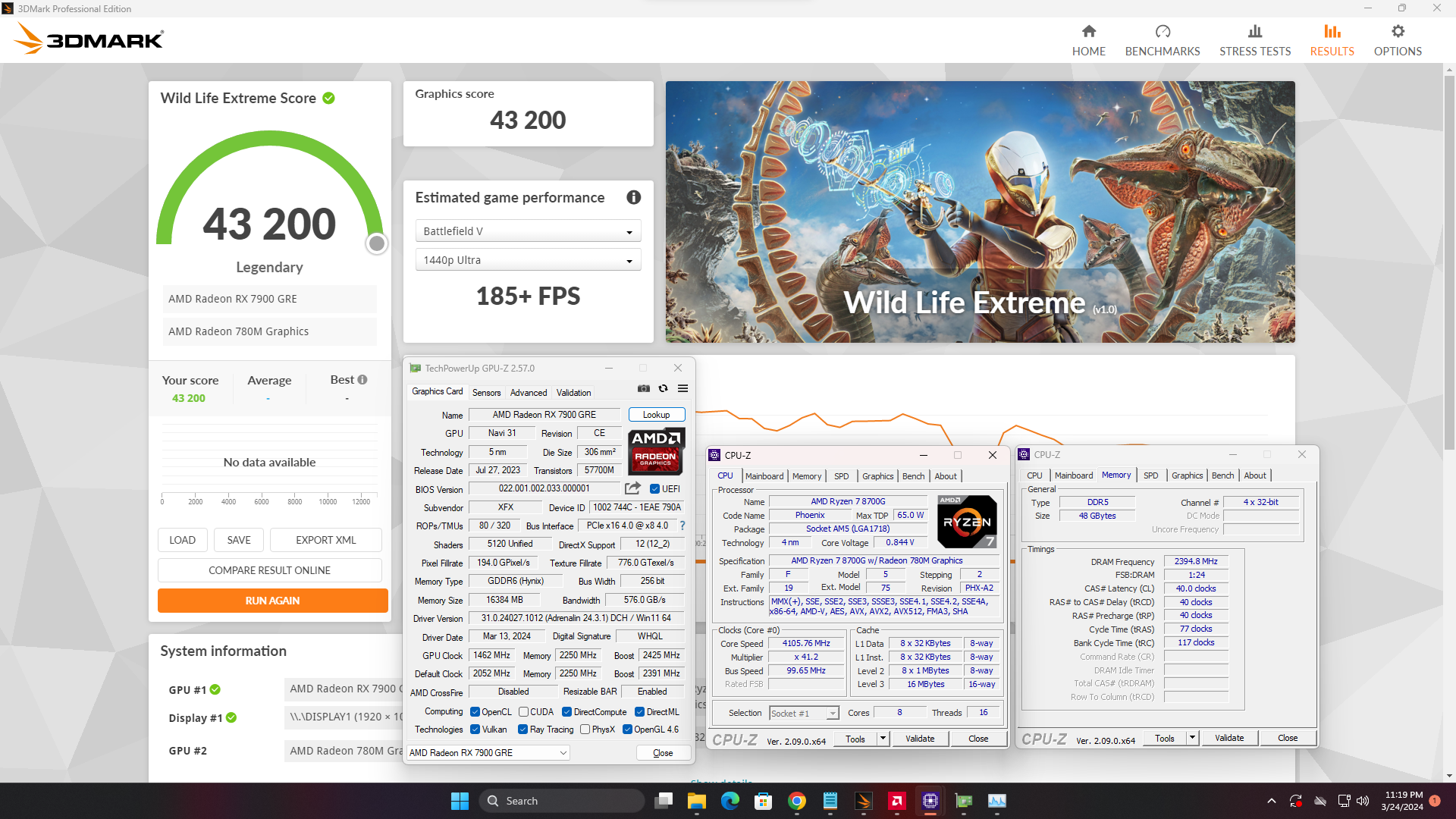Click the Bus Interface question mark
Image resolution: width=1456 pixels, height=819 pixels.
[682, 526]
